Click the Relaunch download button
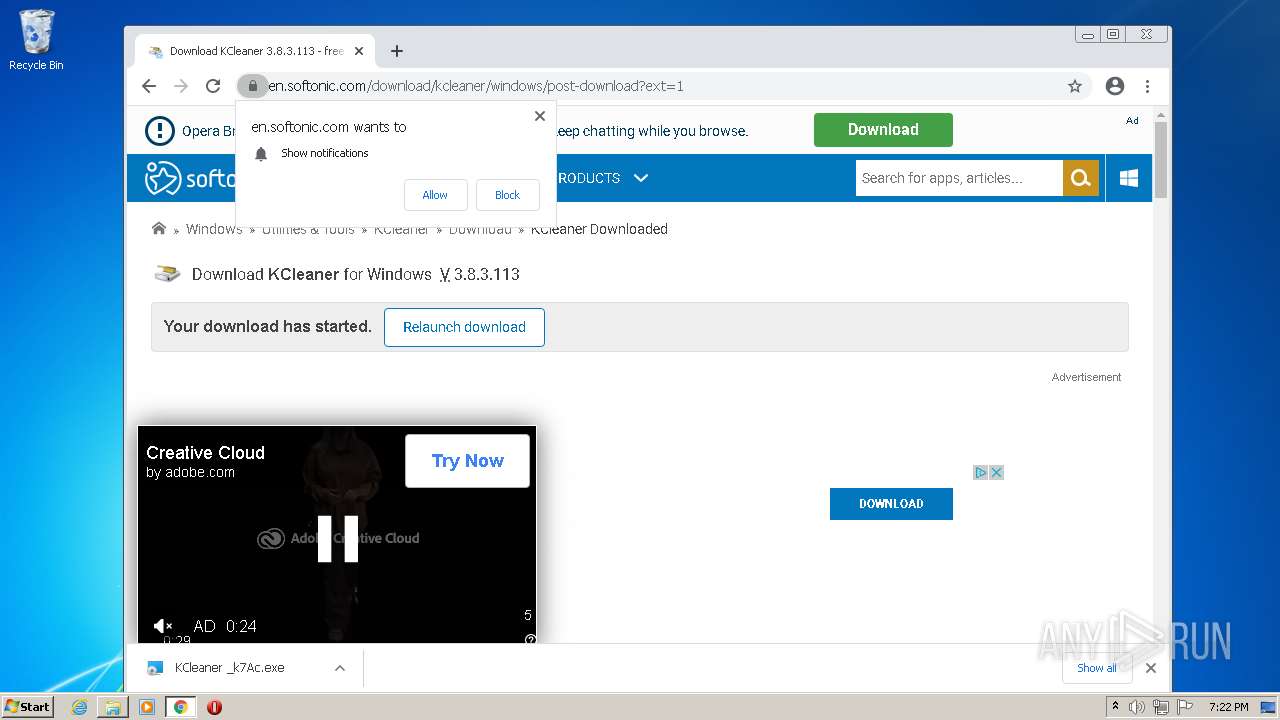Screen dimensions: 1280x720 pyautogui.click(x=464, y=327)
